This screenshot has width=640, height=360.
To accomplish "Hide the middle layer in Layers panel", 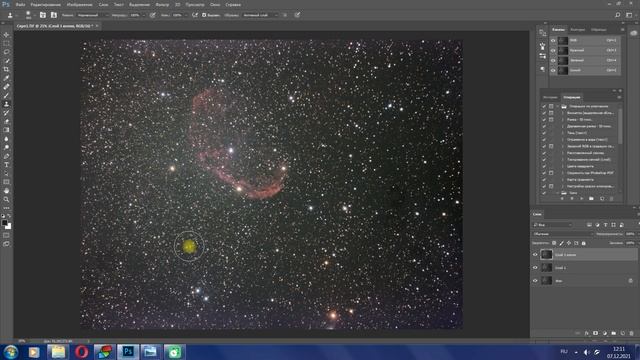I will click(535, 267).
